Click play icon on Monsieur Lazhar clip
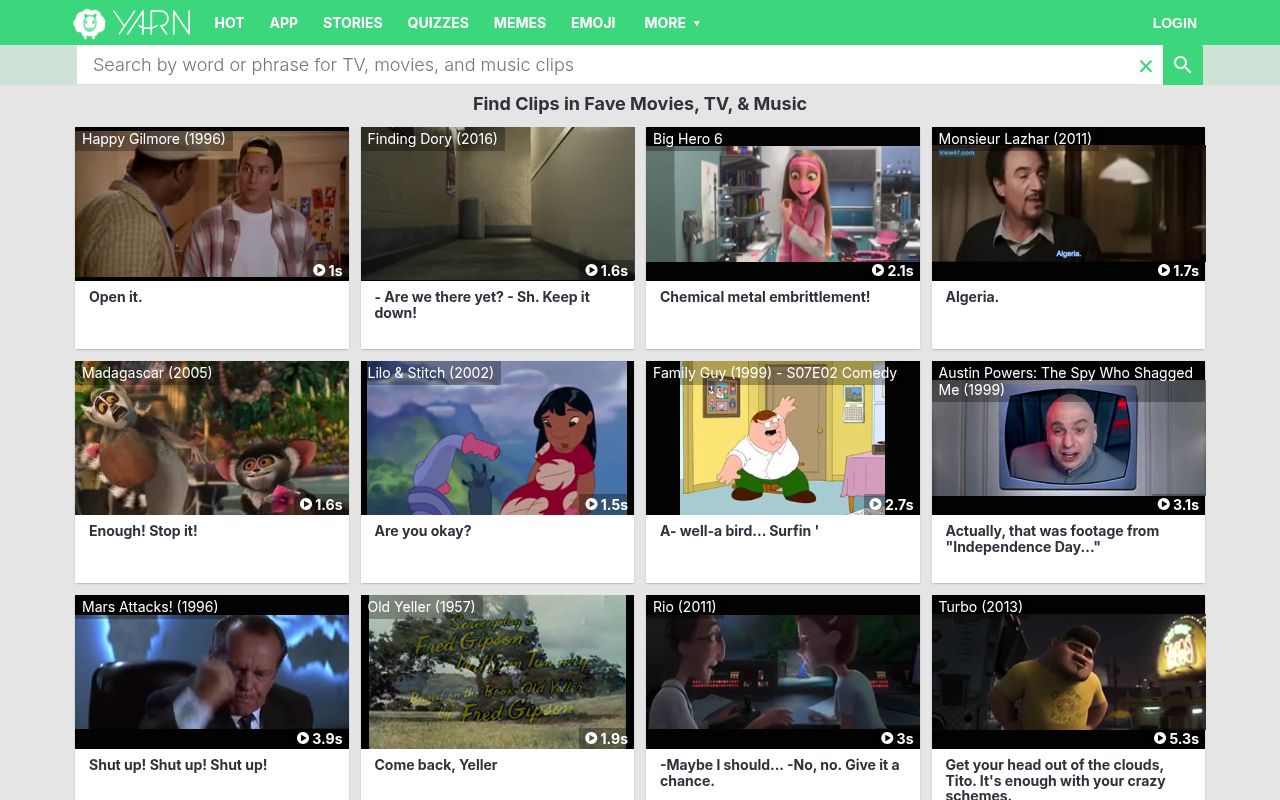Viewport: 1280px width, 800px height. pos(1164,270)
